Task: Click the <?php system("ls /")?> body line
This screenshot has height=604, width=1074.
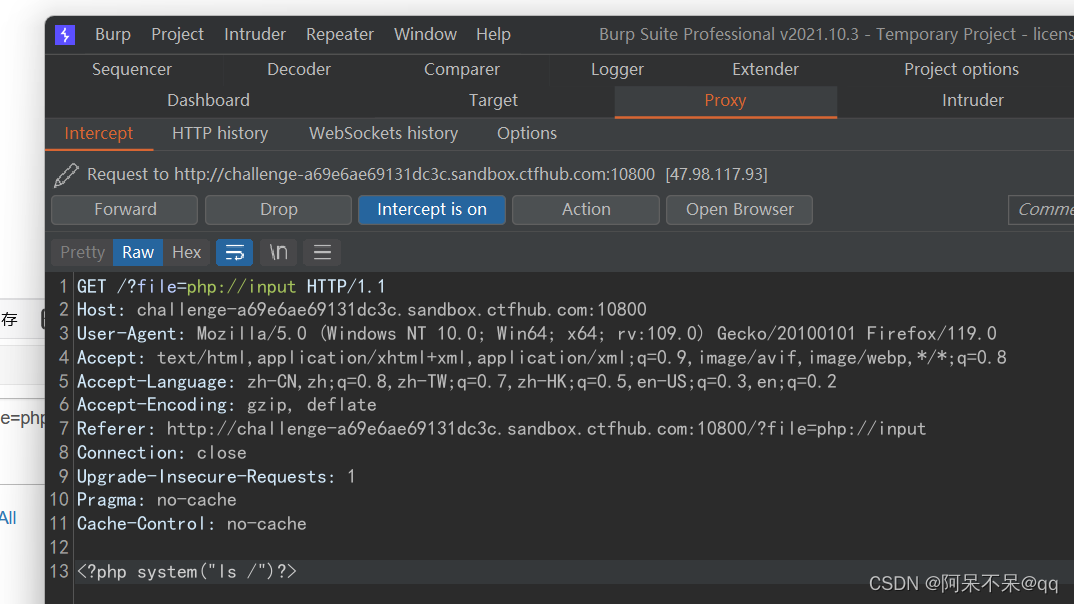Action: click(x=186, y=572)
